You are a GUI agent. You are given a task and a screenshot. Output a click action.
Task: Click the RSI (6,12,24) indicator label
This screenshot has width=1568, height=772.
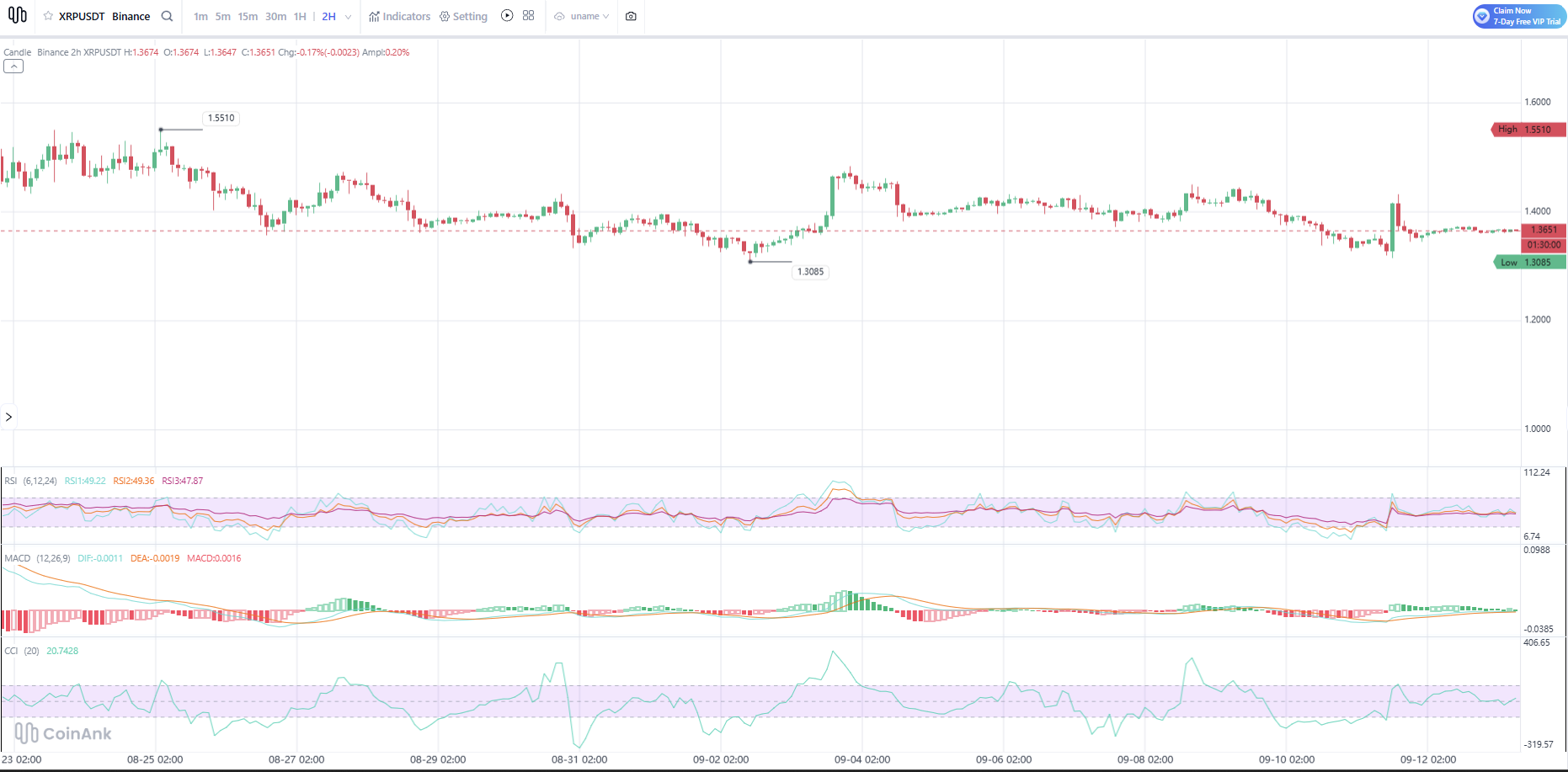pyautogui.click(x=30, y=481)
